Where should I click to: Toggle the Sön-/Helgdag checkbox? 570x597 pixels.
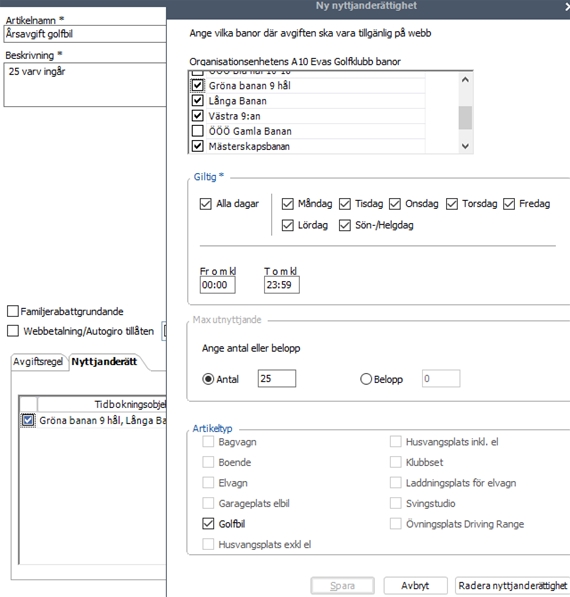345,225
